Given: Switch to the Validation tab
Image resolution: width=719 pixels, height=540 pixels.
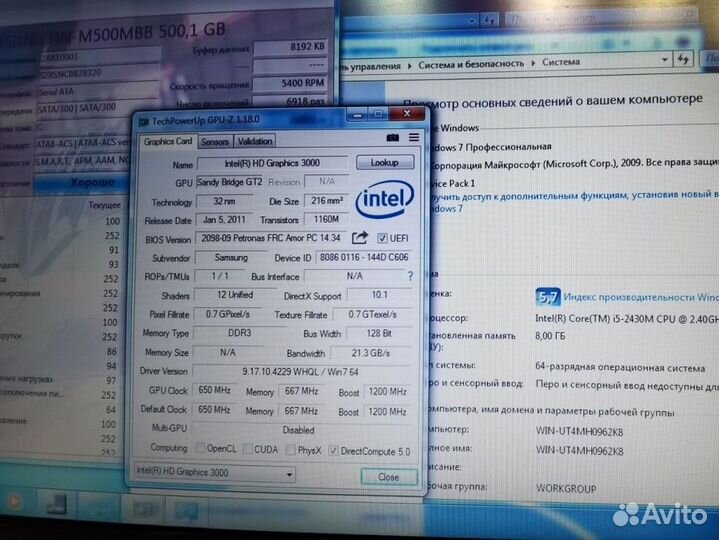Looking at the screenshot, I should [x=255, y=141].
